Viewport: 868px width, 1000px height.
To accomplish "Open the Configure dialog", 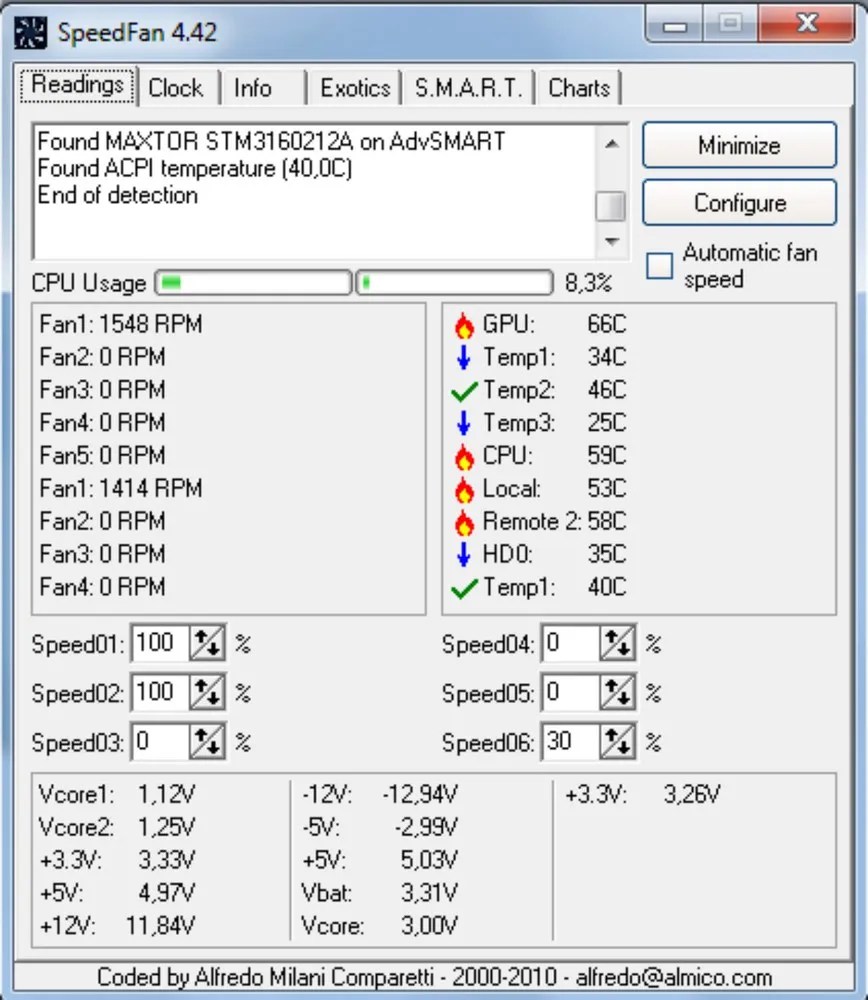I will coord(739,203).
